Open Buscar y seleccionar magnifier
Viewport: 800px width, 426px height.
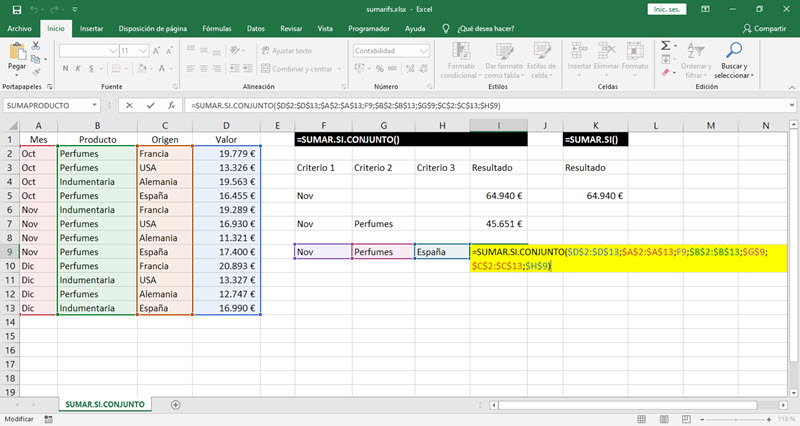coord(734,49)
